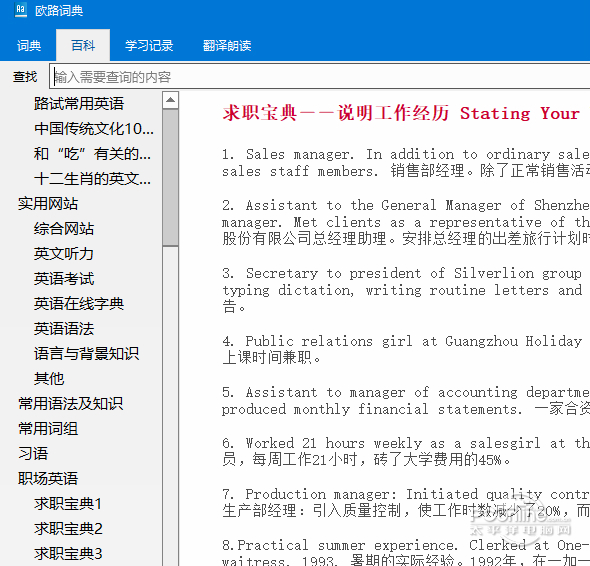Select 语言与背景知识 in the sidebar

point(87,353)
